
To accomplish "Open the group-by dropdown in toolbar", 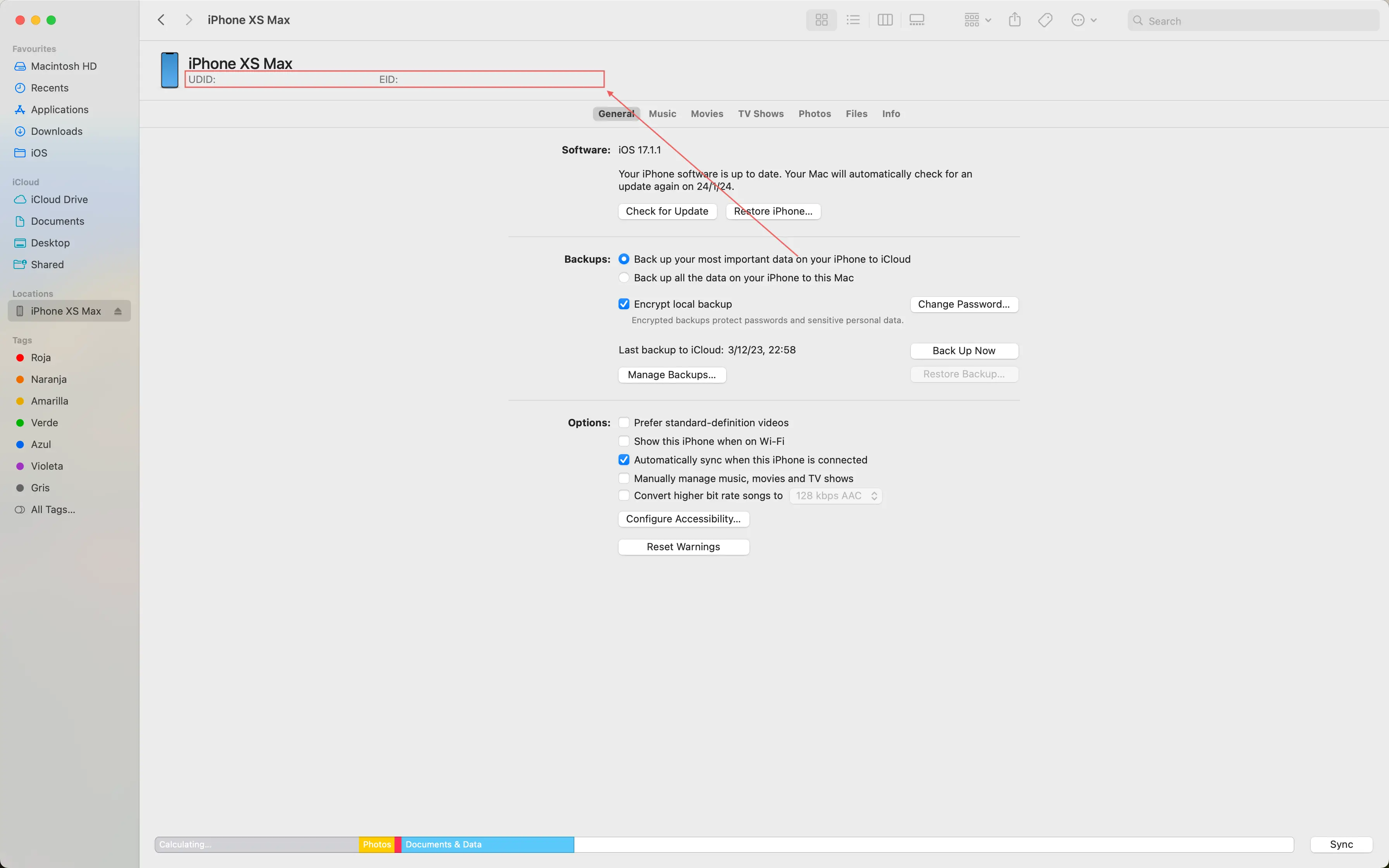I will pos(977,20).
